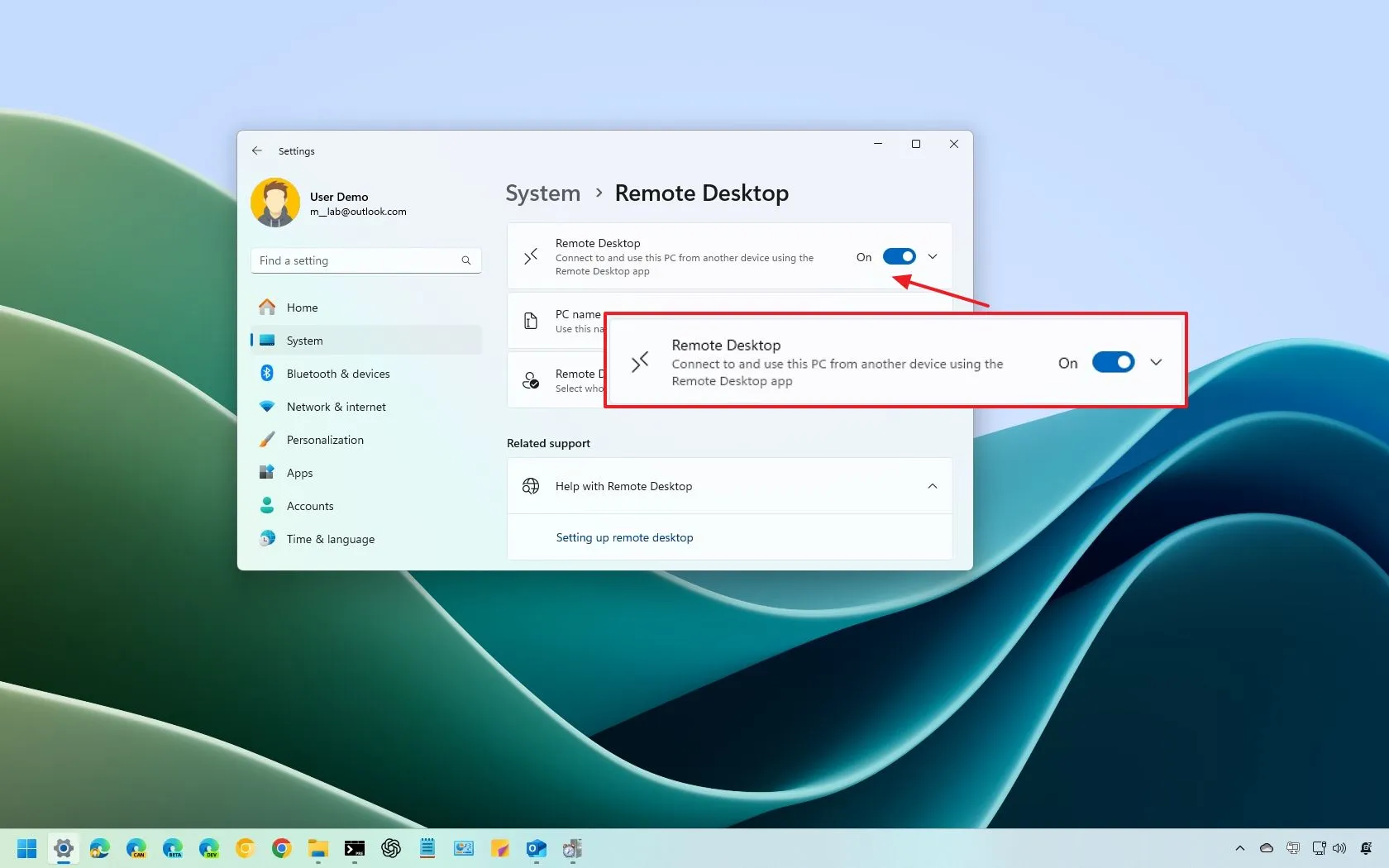
Task: Open the Setting up remote desktop link
Action: click(x=624, y=537)
